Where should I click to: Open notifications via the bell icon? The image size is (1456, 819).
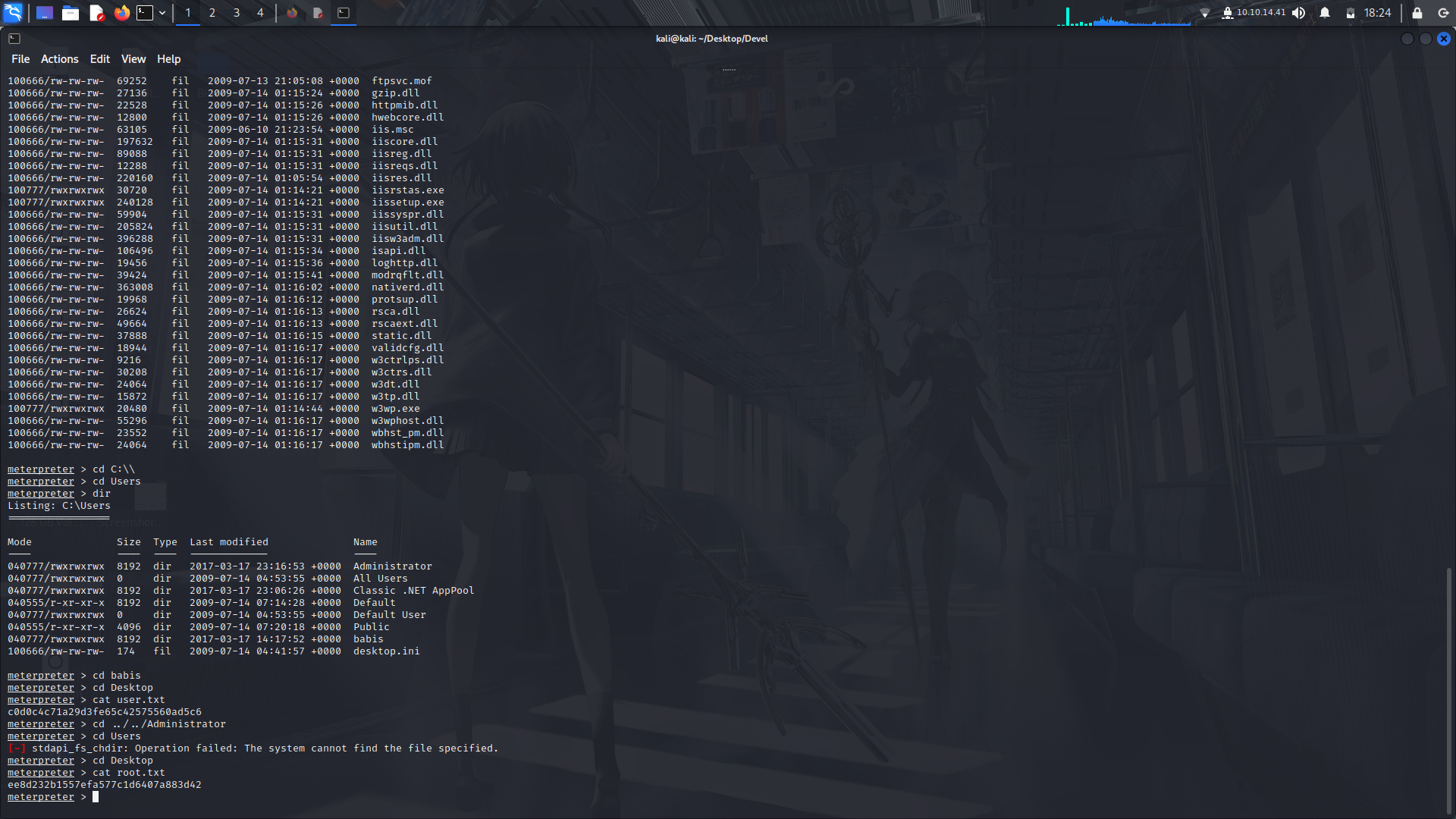coord(1325,12)
